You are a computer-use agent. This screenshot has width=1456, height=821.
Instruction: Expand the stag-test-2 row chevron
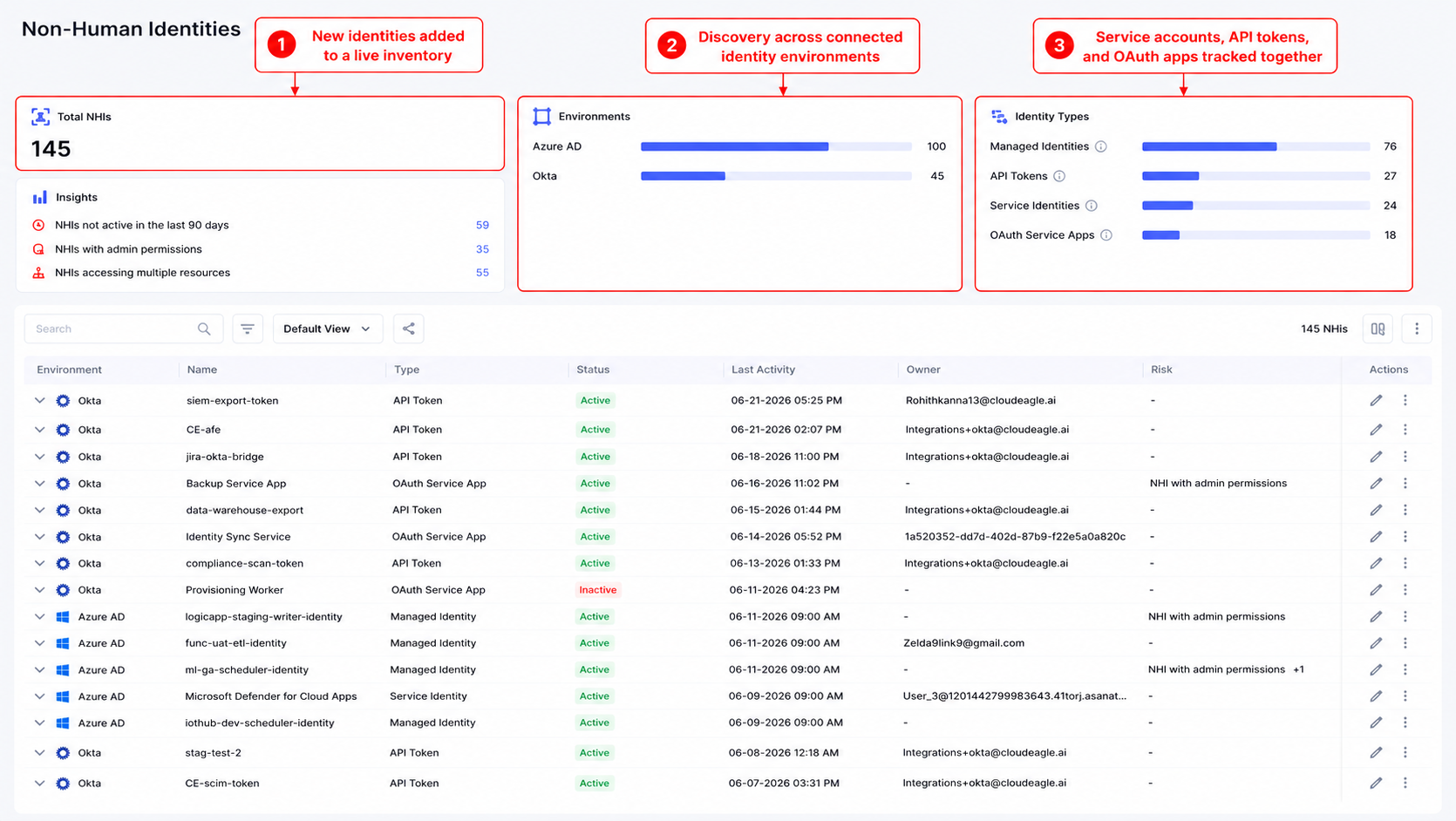[x=39, y=752]
